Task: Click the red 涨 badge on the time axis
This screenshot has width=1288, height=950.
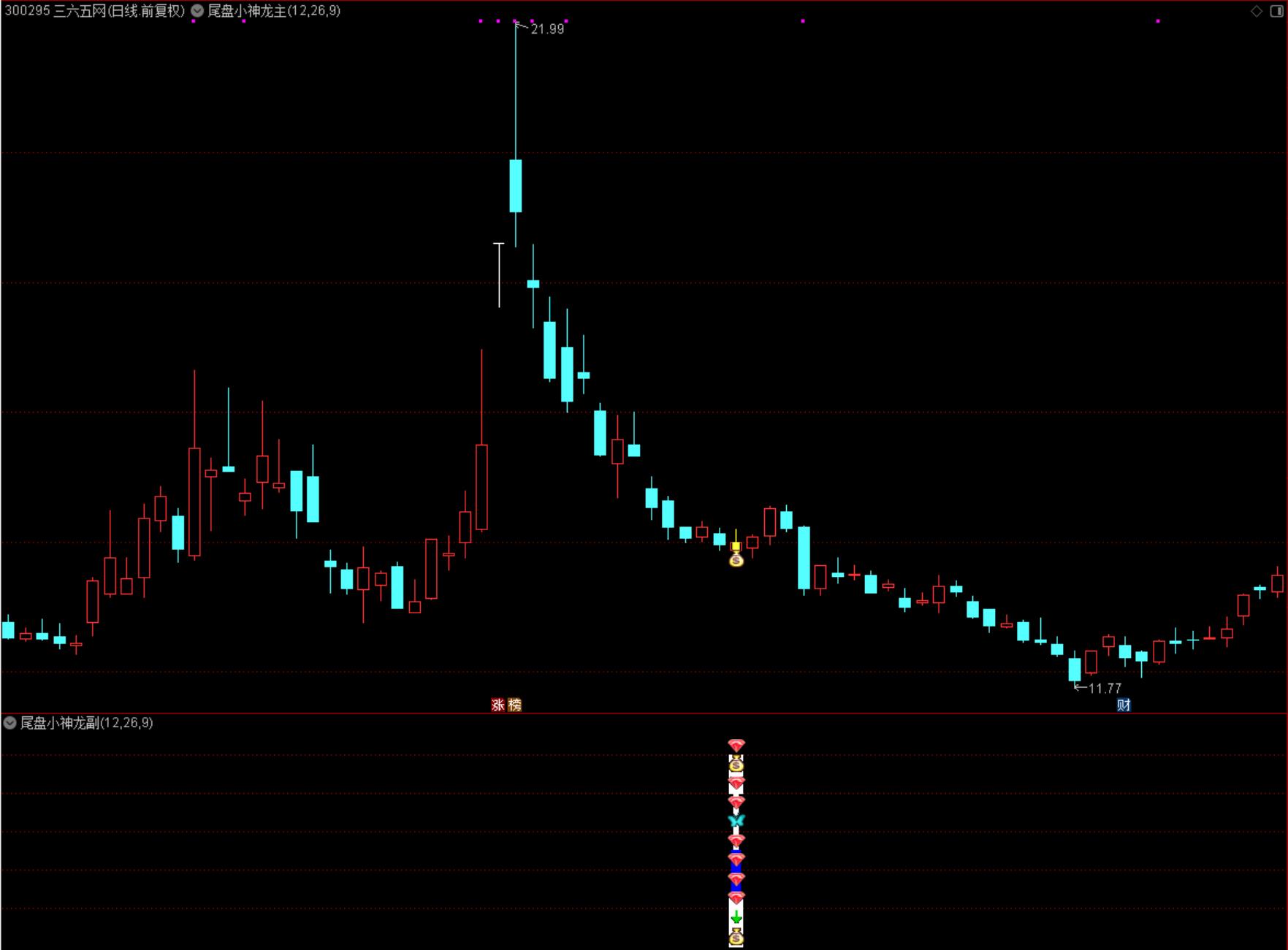Action: (x=498, y=705)
